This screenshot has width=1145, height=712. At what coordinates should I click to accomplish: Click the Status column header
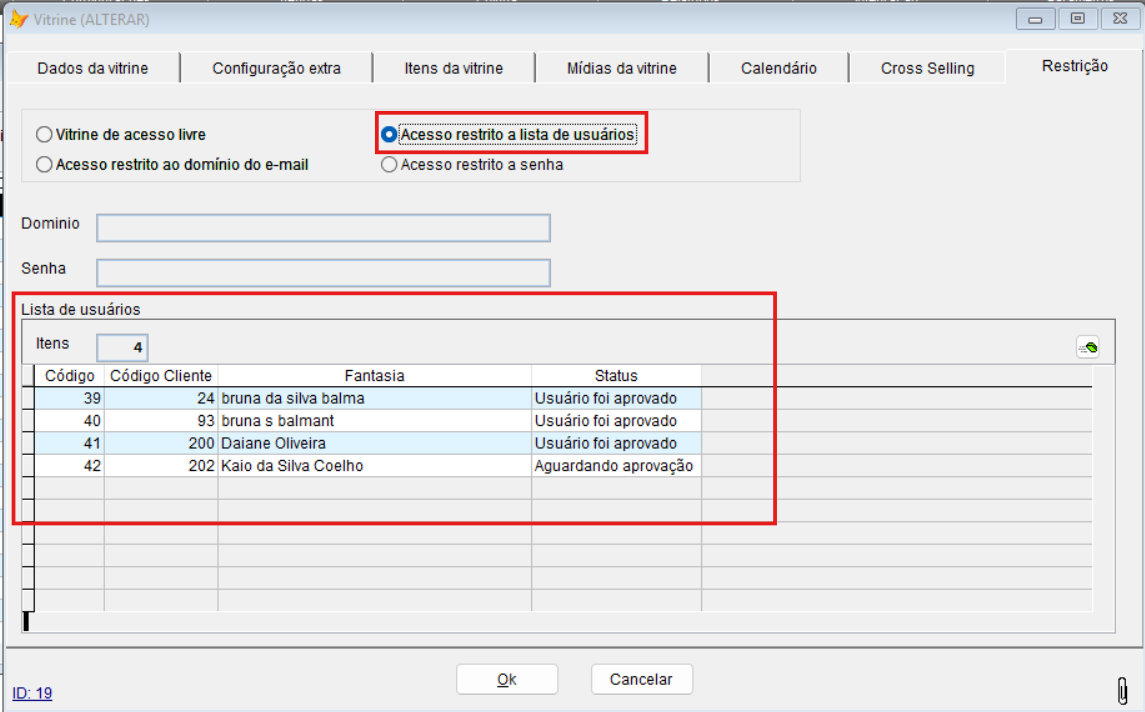tap(615, 376)
